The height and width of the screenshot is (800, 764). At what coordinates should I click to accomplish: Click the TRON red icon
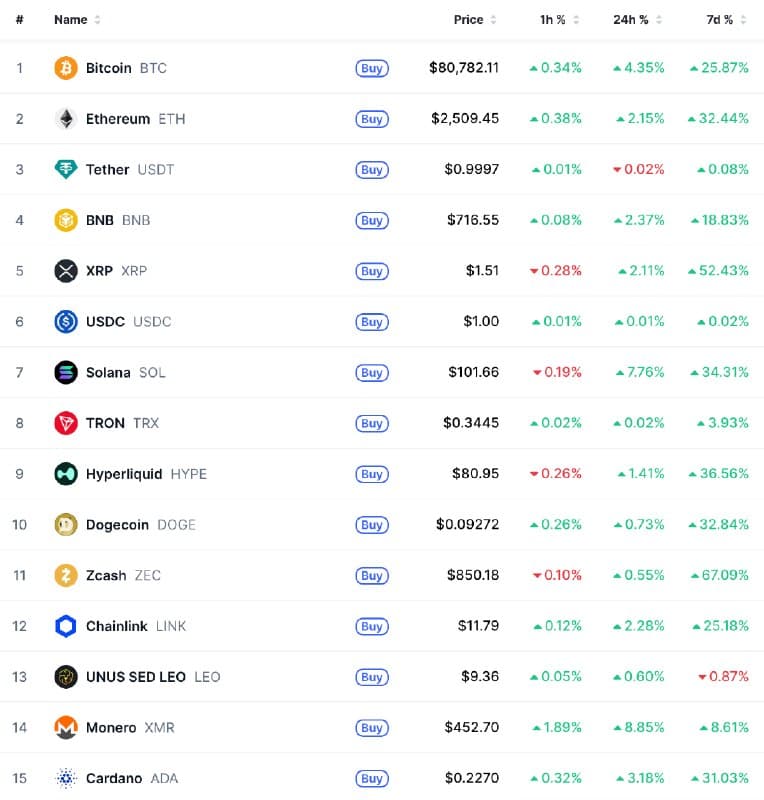[66, 423]
